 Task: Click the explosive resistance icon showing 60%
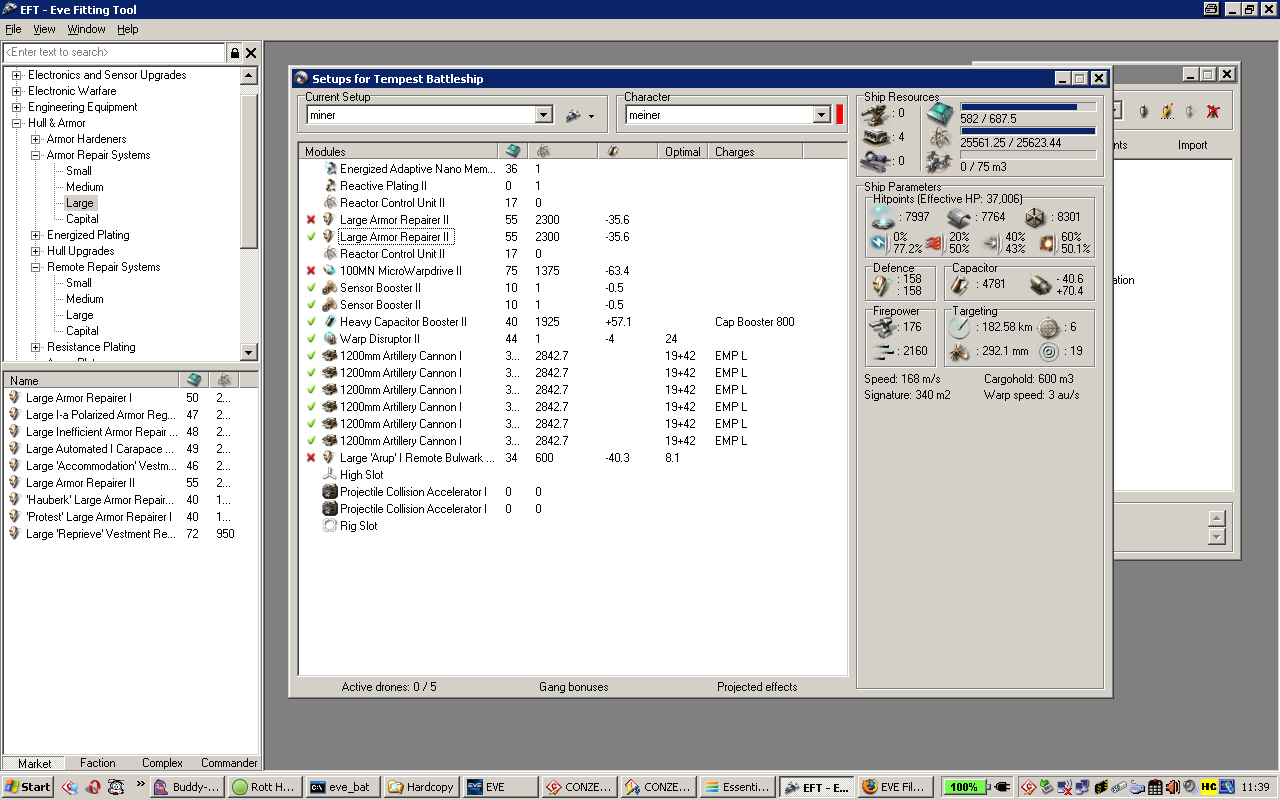click(x=1047, y=242)
